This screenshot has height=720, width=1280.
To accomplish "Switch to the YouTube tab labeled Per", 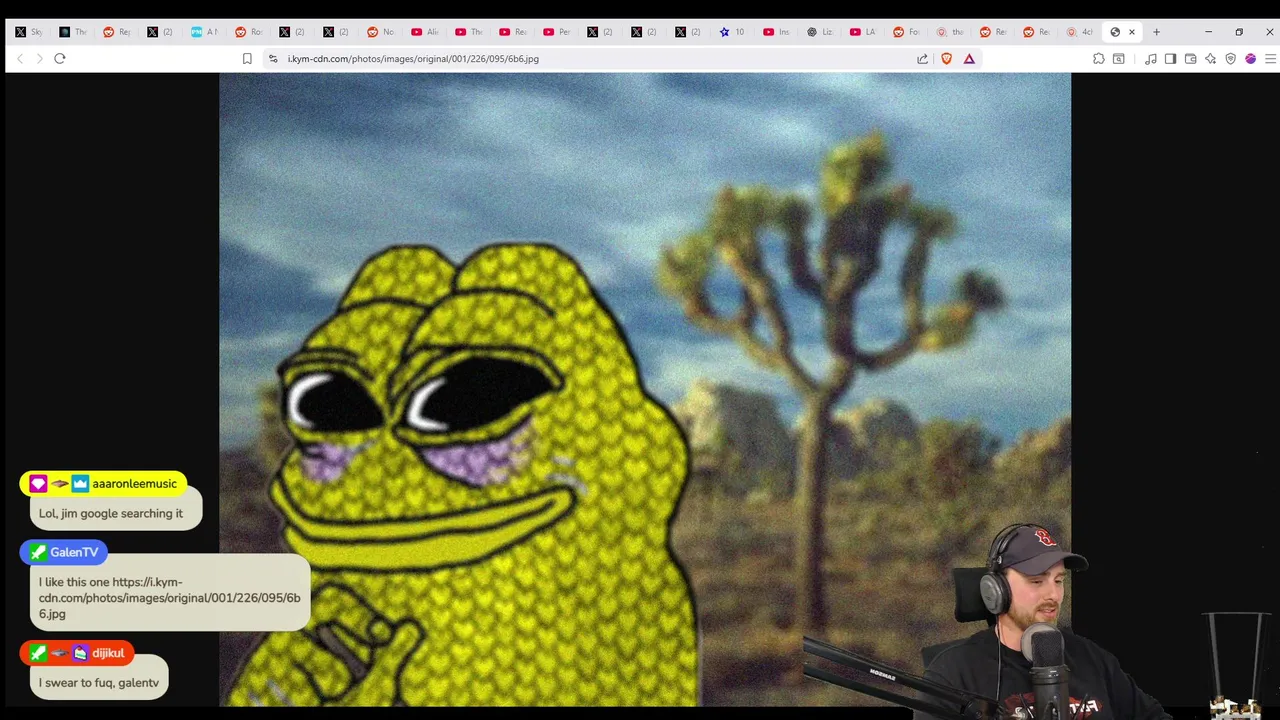I will click(556, 32).
